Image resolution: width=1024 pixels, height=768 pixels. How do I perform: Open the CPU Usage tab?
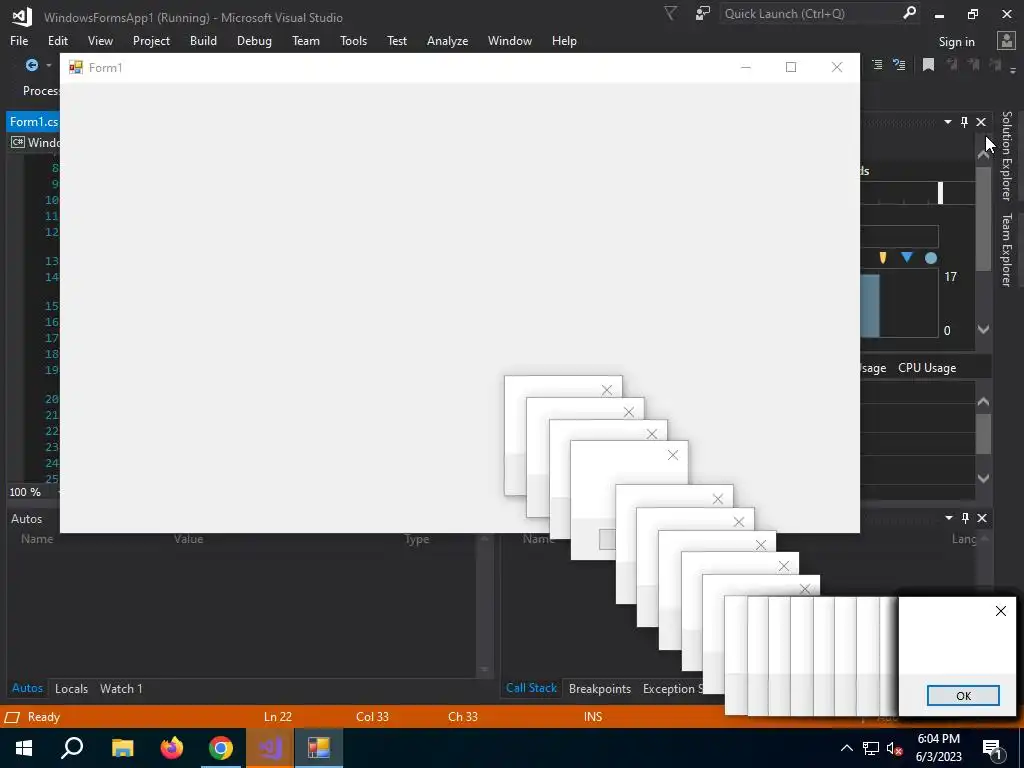[927, 368]
